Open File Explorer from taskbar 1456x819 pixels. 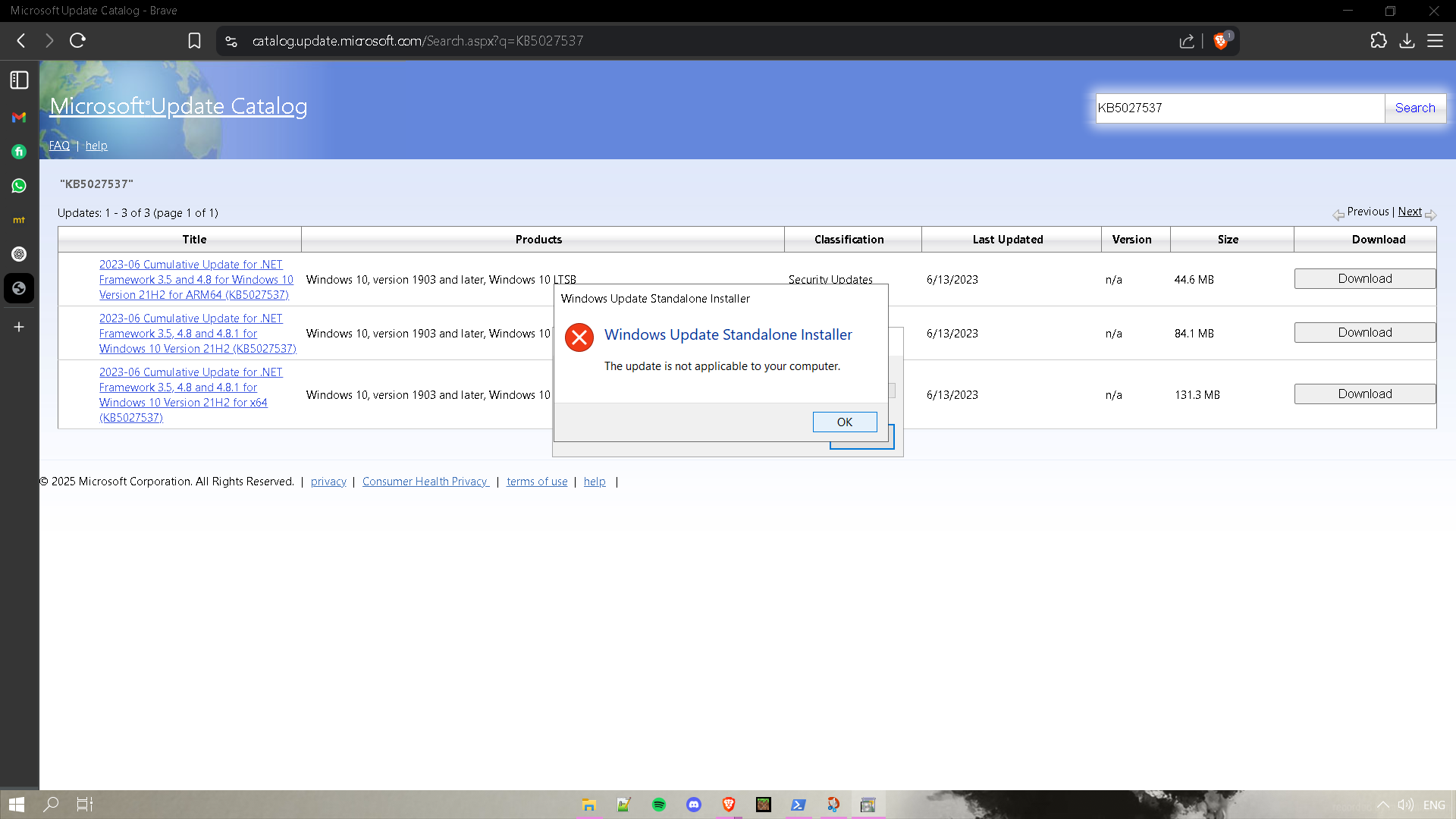(589, 805)
